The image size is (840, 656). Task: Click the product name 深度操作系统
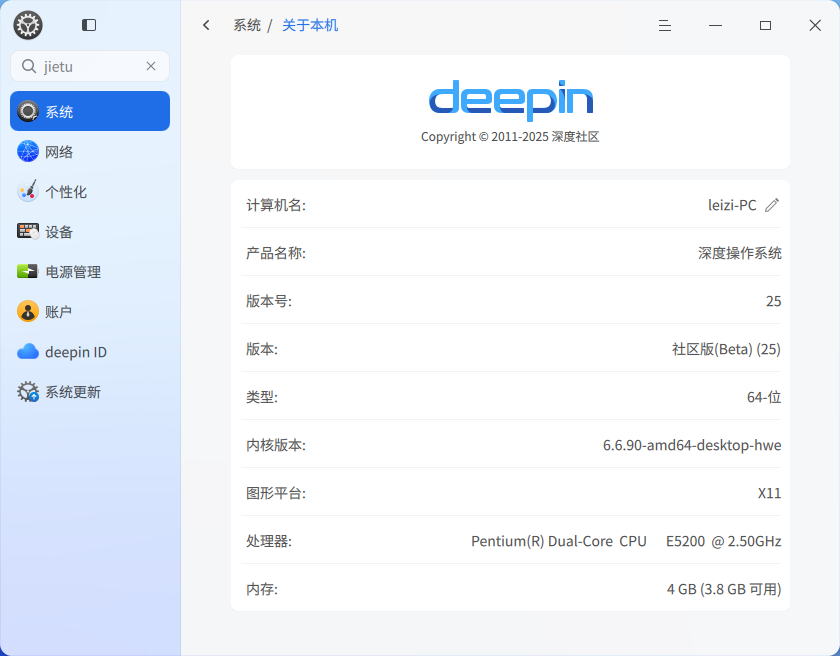740,253
